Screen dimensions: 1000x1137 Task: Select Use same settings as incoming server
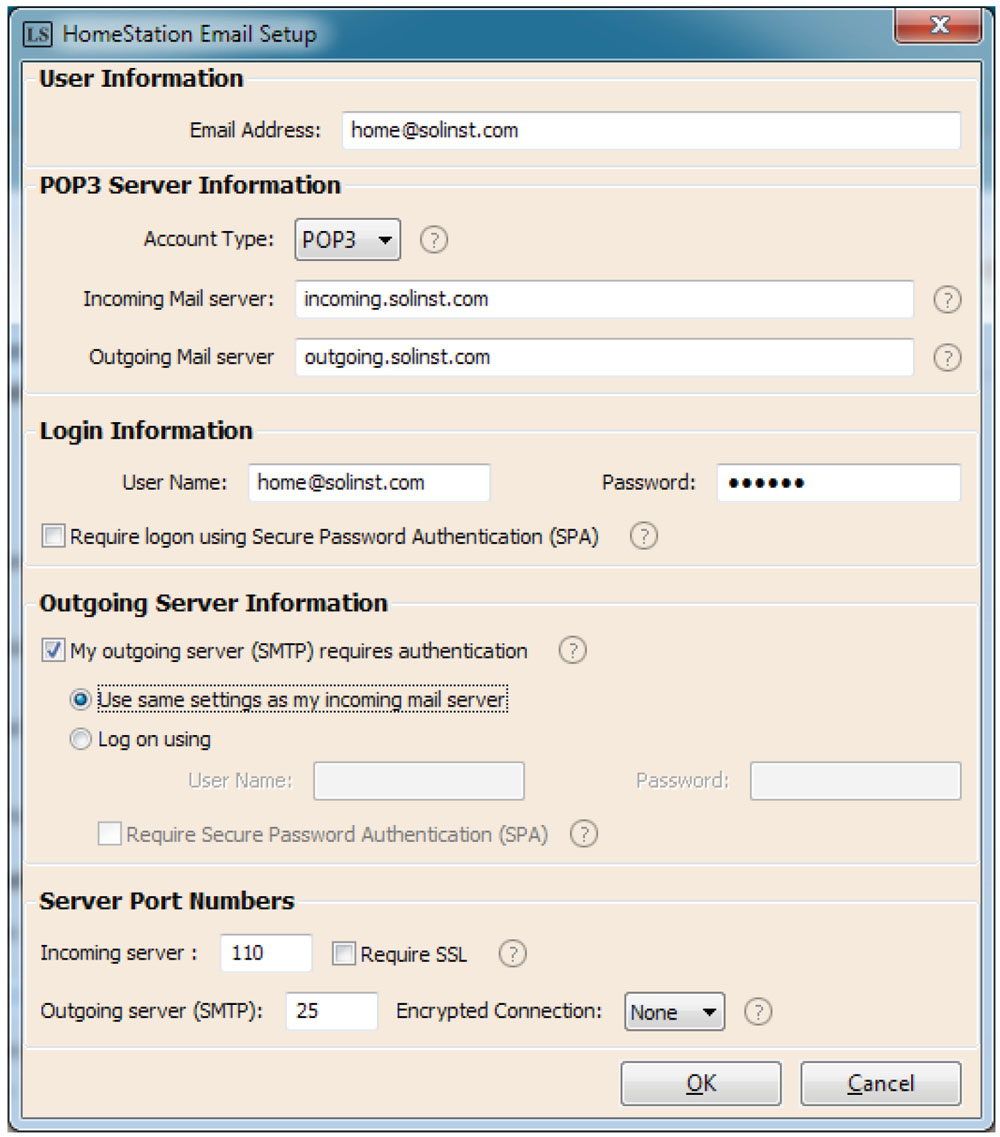80,700
